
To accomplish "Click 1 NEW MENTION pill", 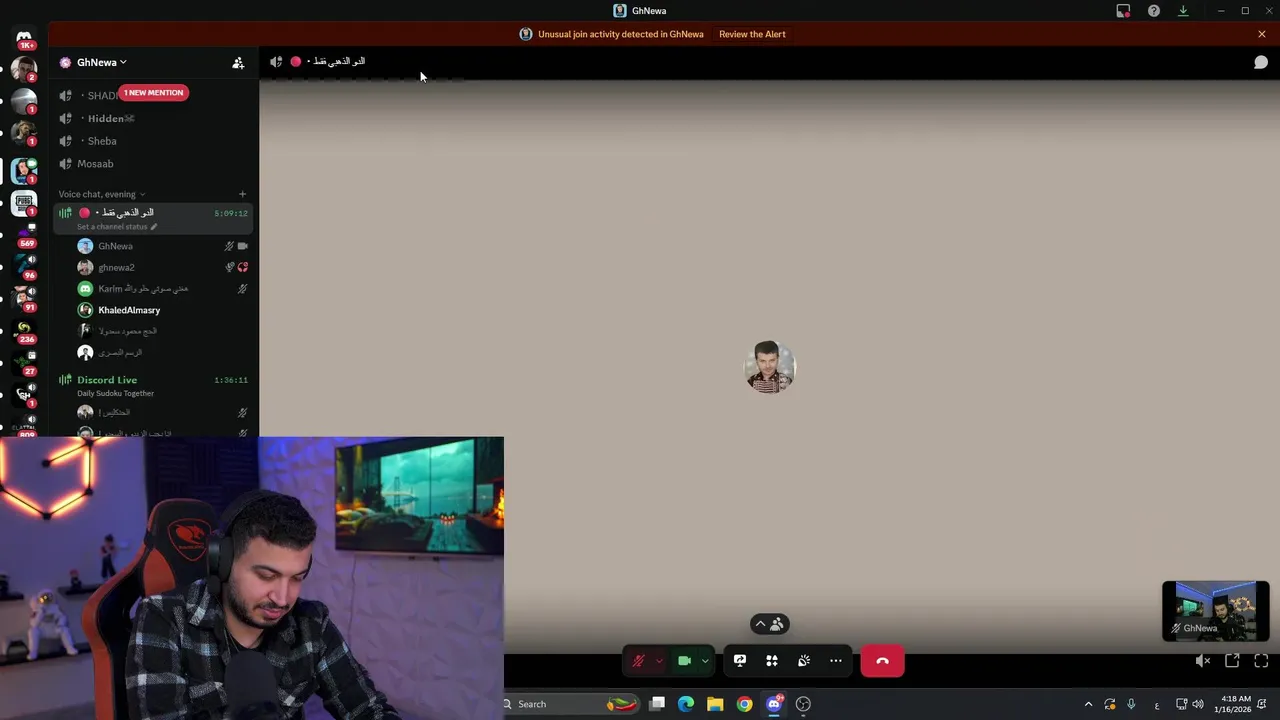I will [153, 93].
